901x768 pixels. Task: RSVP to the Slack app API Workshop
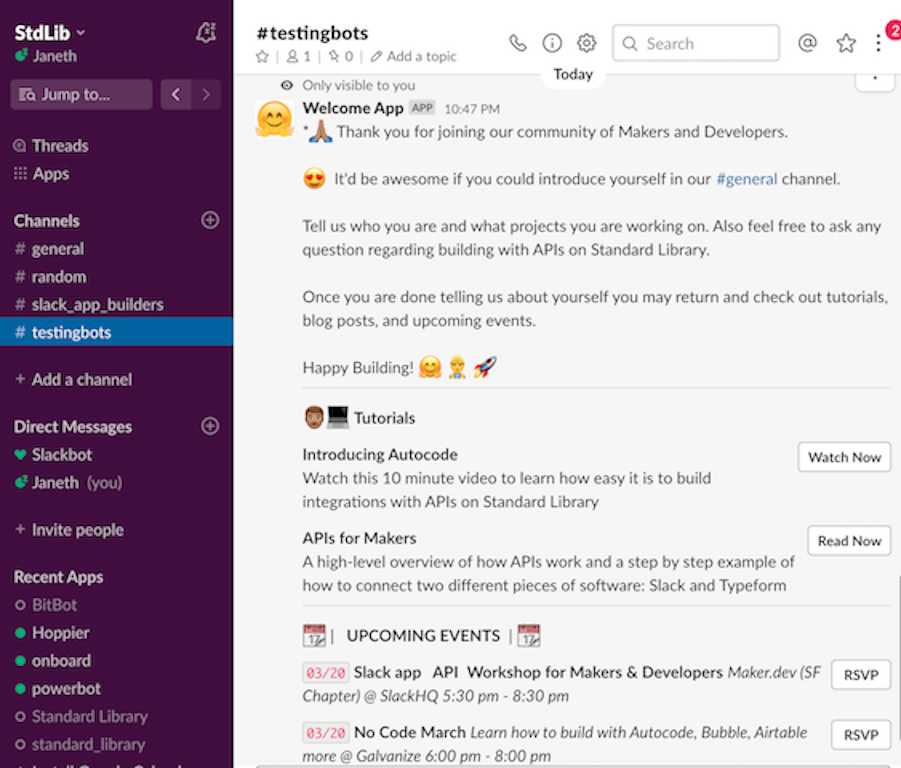pyautogui.click(x=861, y=675)
